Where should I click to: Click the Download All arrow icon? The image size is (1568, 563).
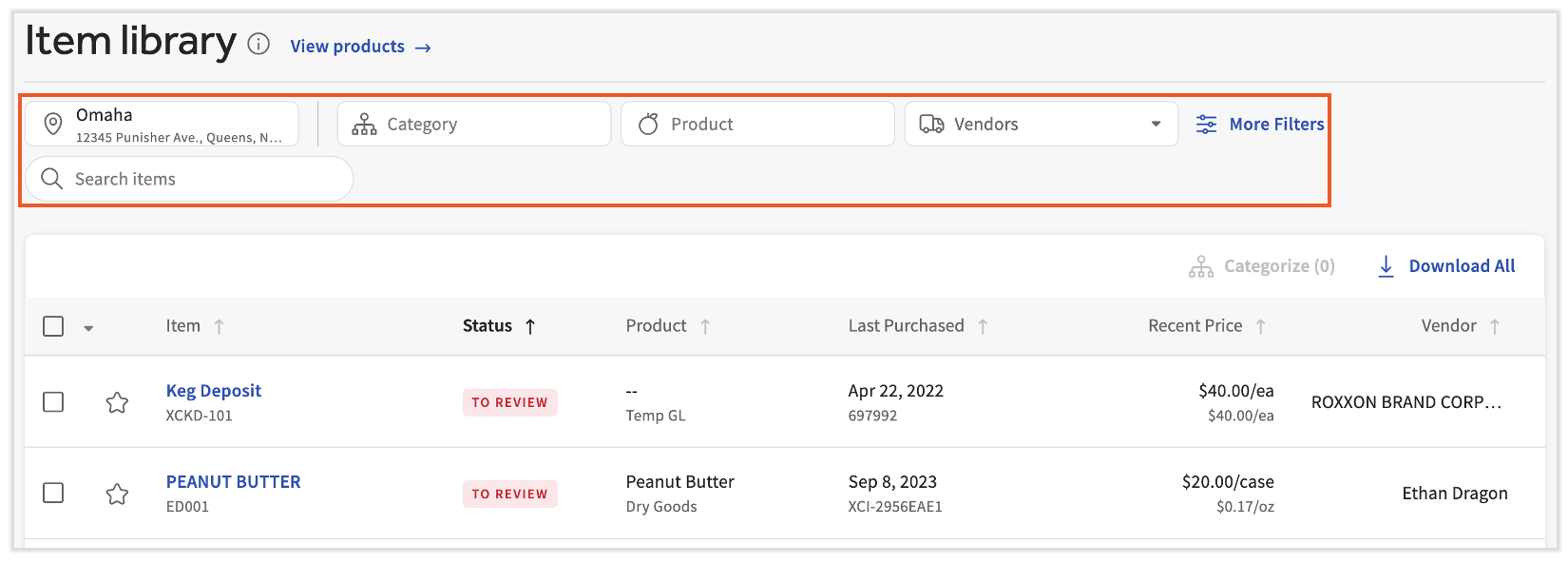point(1386,266)
